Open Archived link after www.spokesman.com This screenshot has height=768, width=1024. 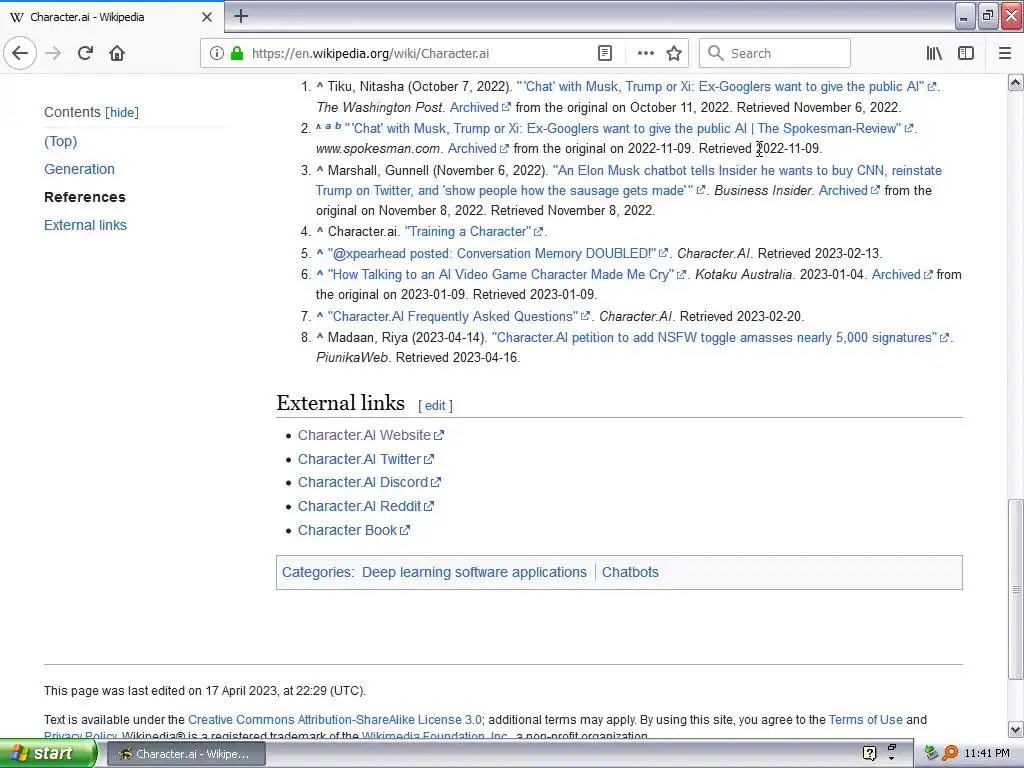[x=478, y=149]
